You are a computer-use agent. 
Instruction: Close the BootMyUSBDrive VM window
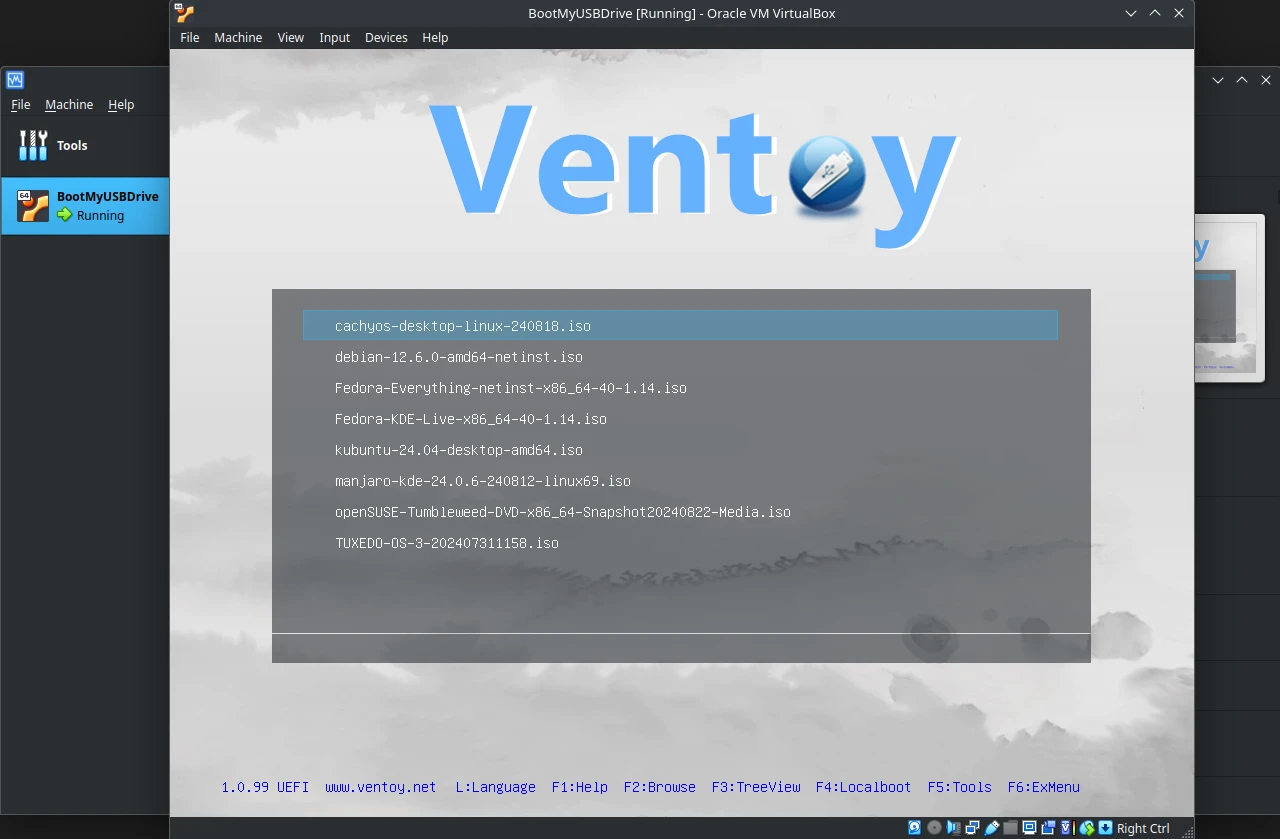tap(1179, 13)
